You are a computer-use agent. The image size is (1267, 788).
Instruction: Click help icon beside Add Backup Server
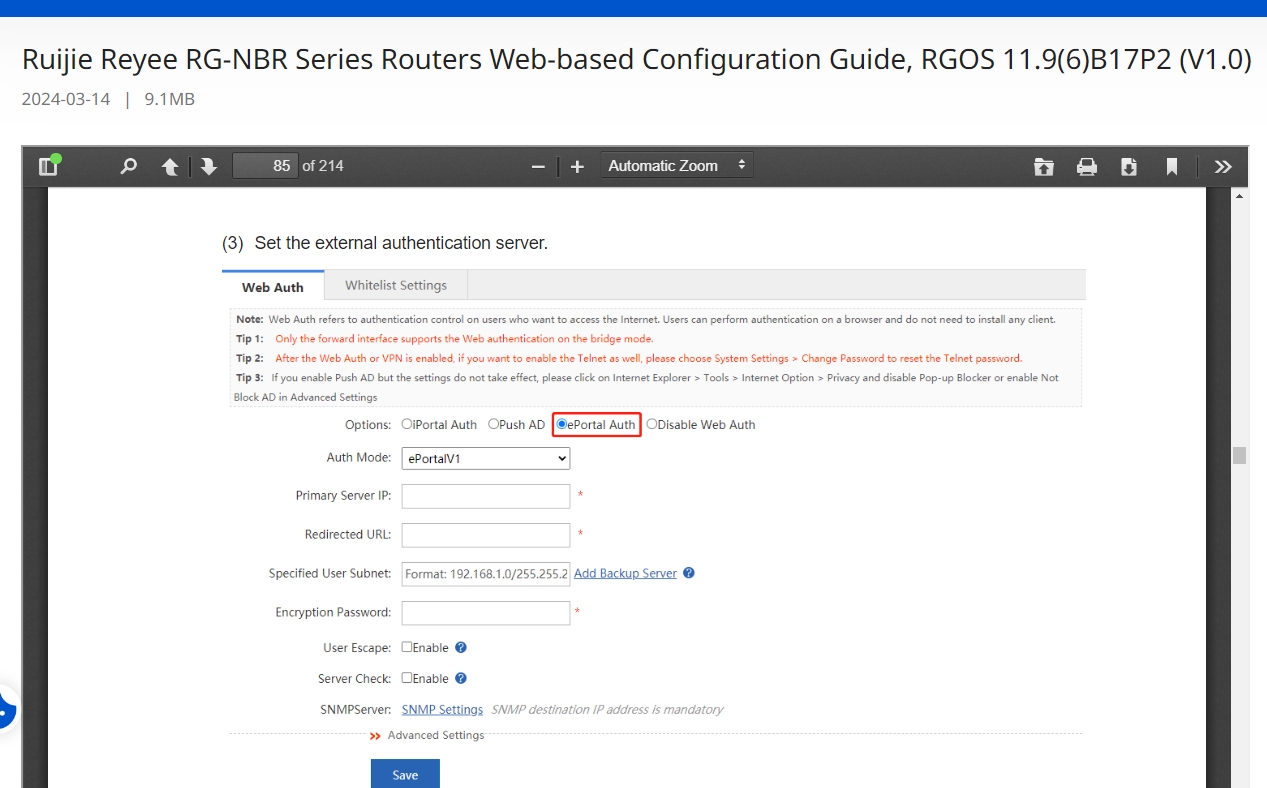tap(689, 573)
